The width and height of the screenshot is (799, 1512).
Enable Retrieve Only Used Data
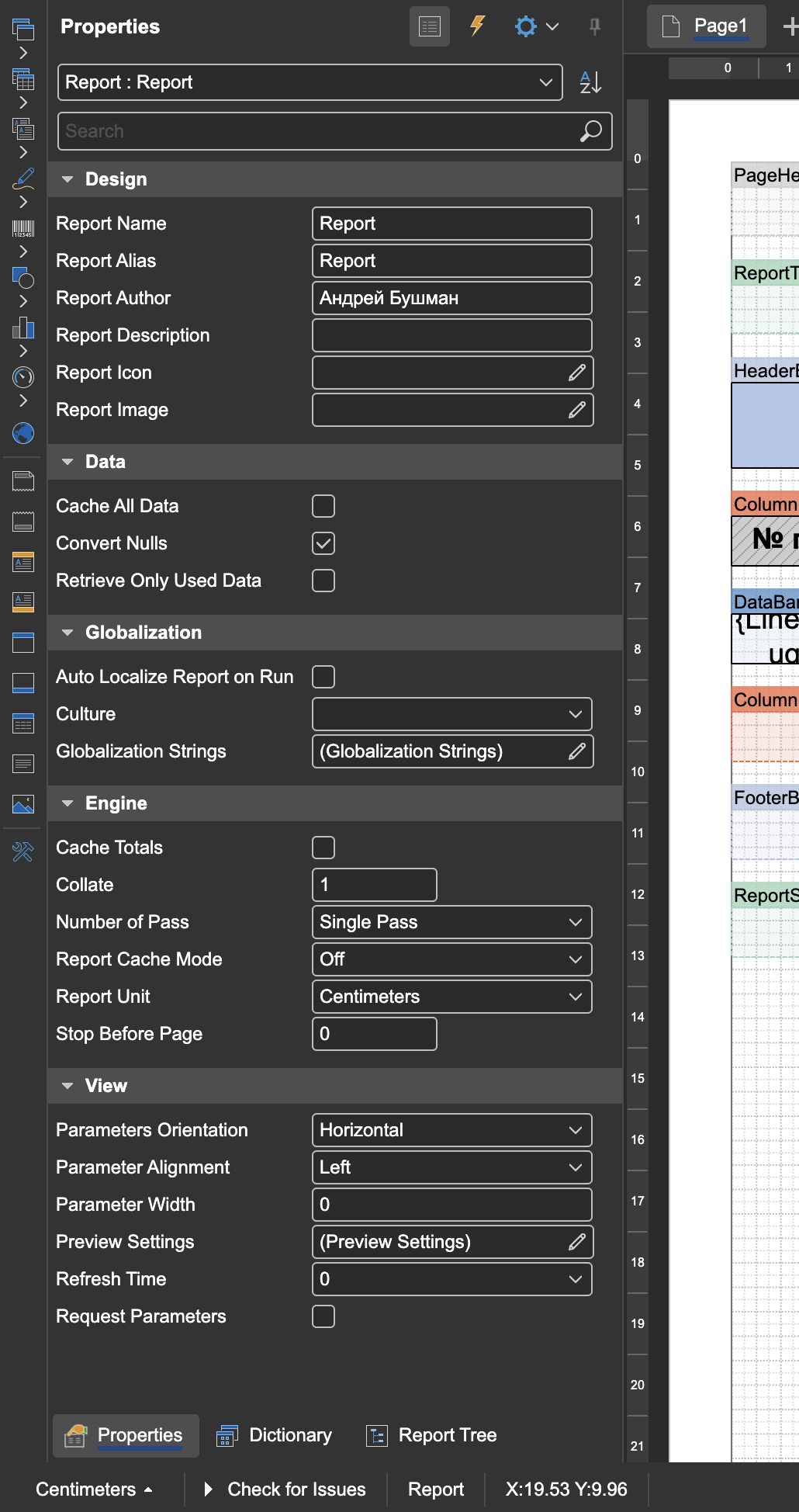coord(323,581)
